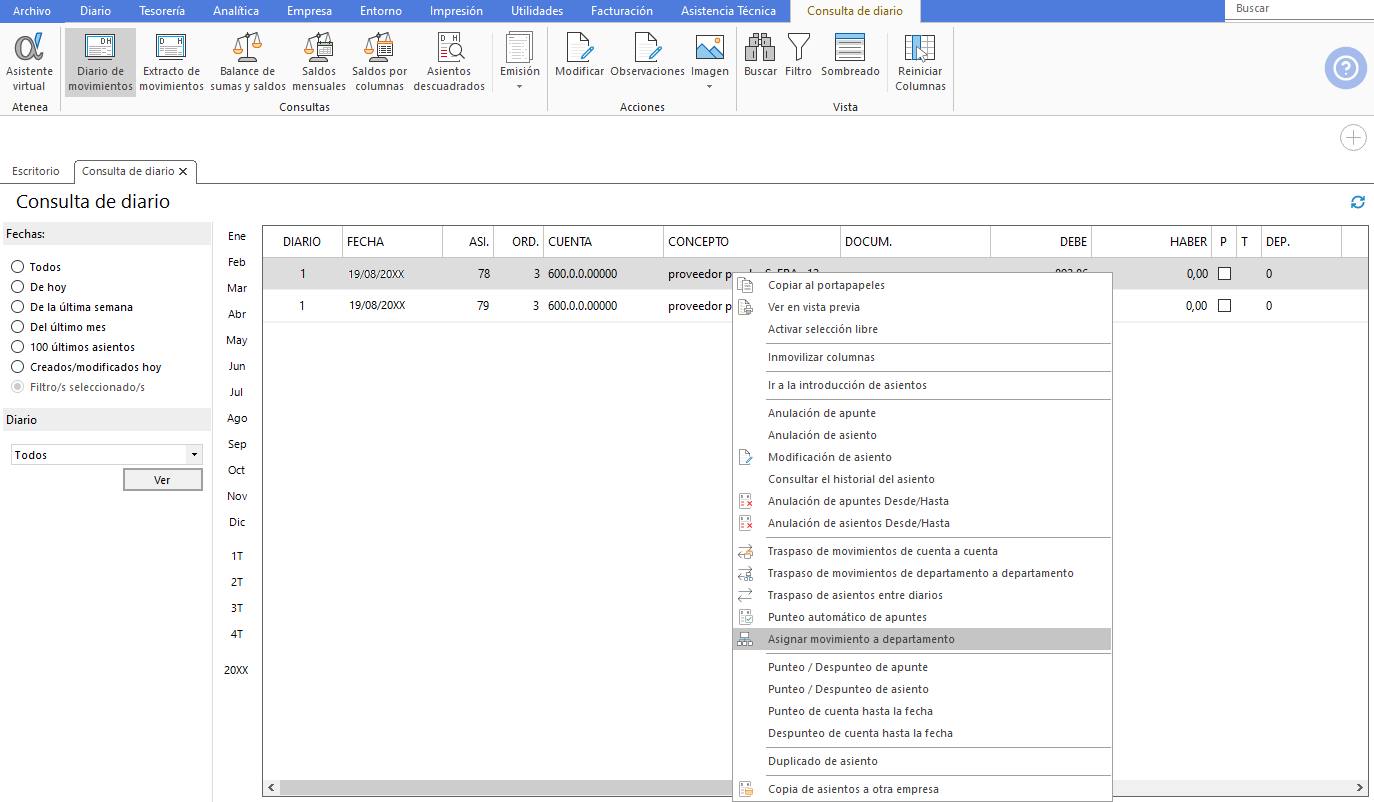Screen dimensions: 1374x802
Task: Open the Diario Todos dropdown
Action: click(x=107, y=455)
